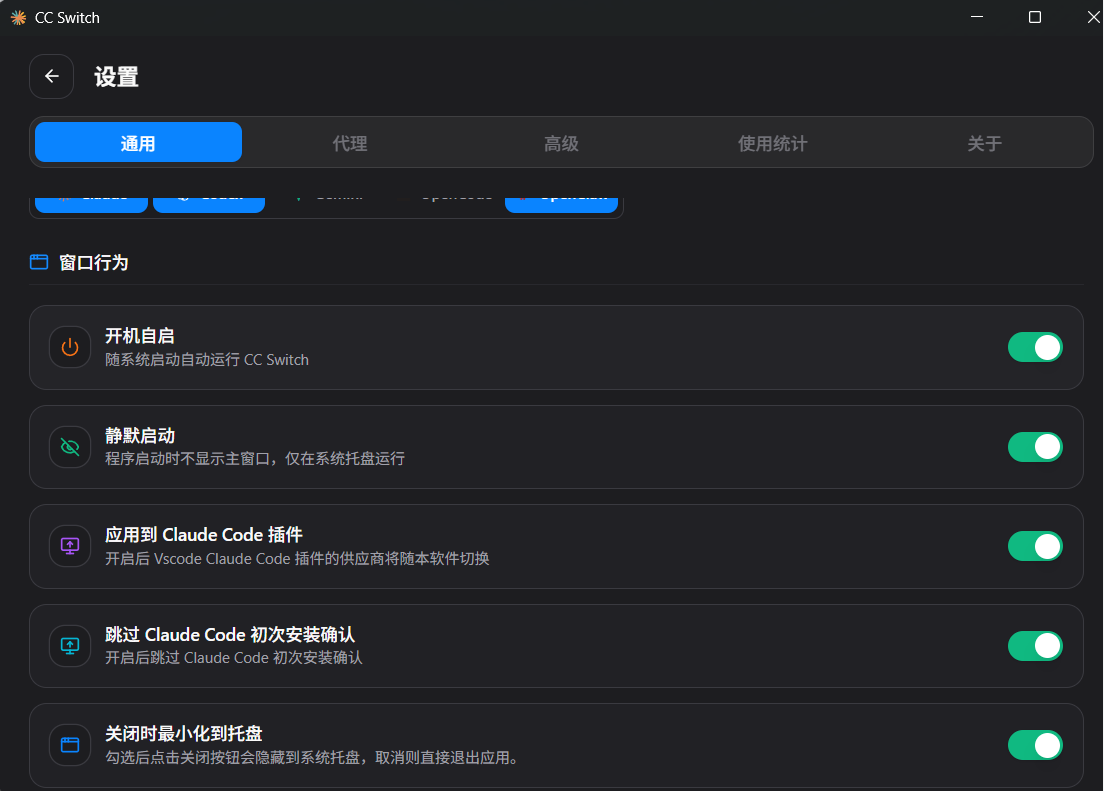Toggle the 开机自启 switch off

pos(1035,347)
